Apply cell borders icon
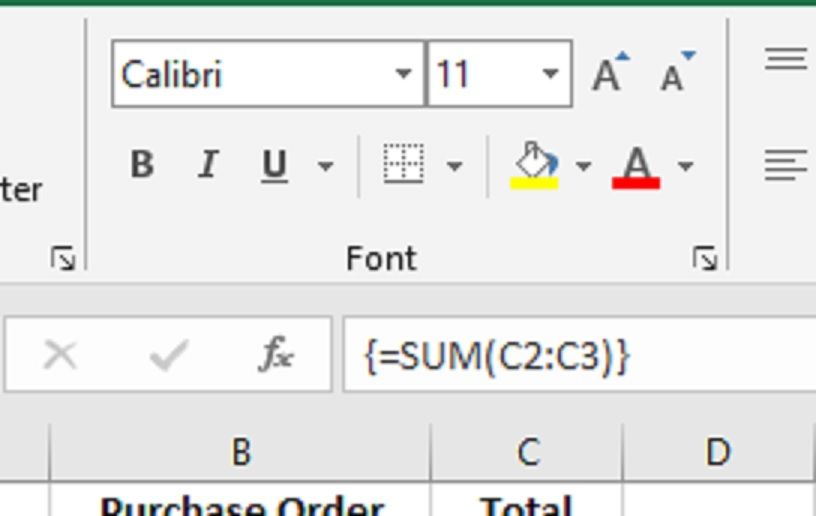 coord(403,164)
